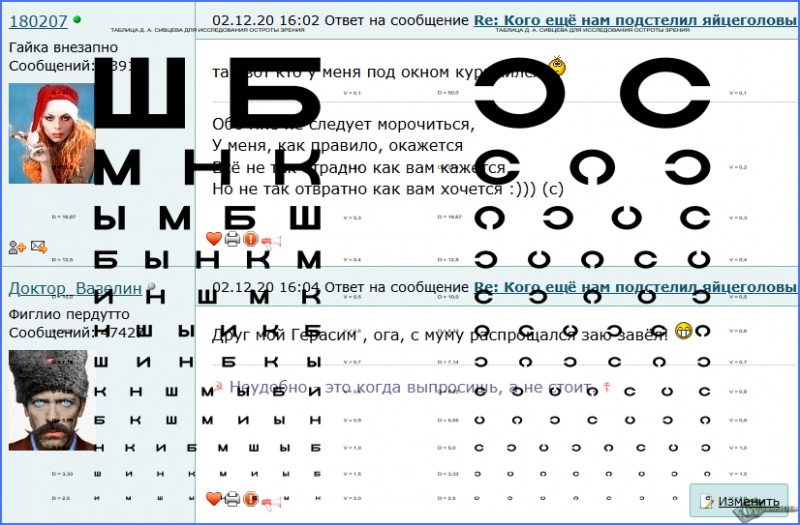
Task: Click megaphone icon under Доктор Вазелин's post
Action: point(271,502)
